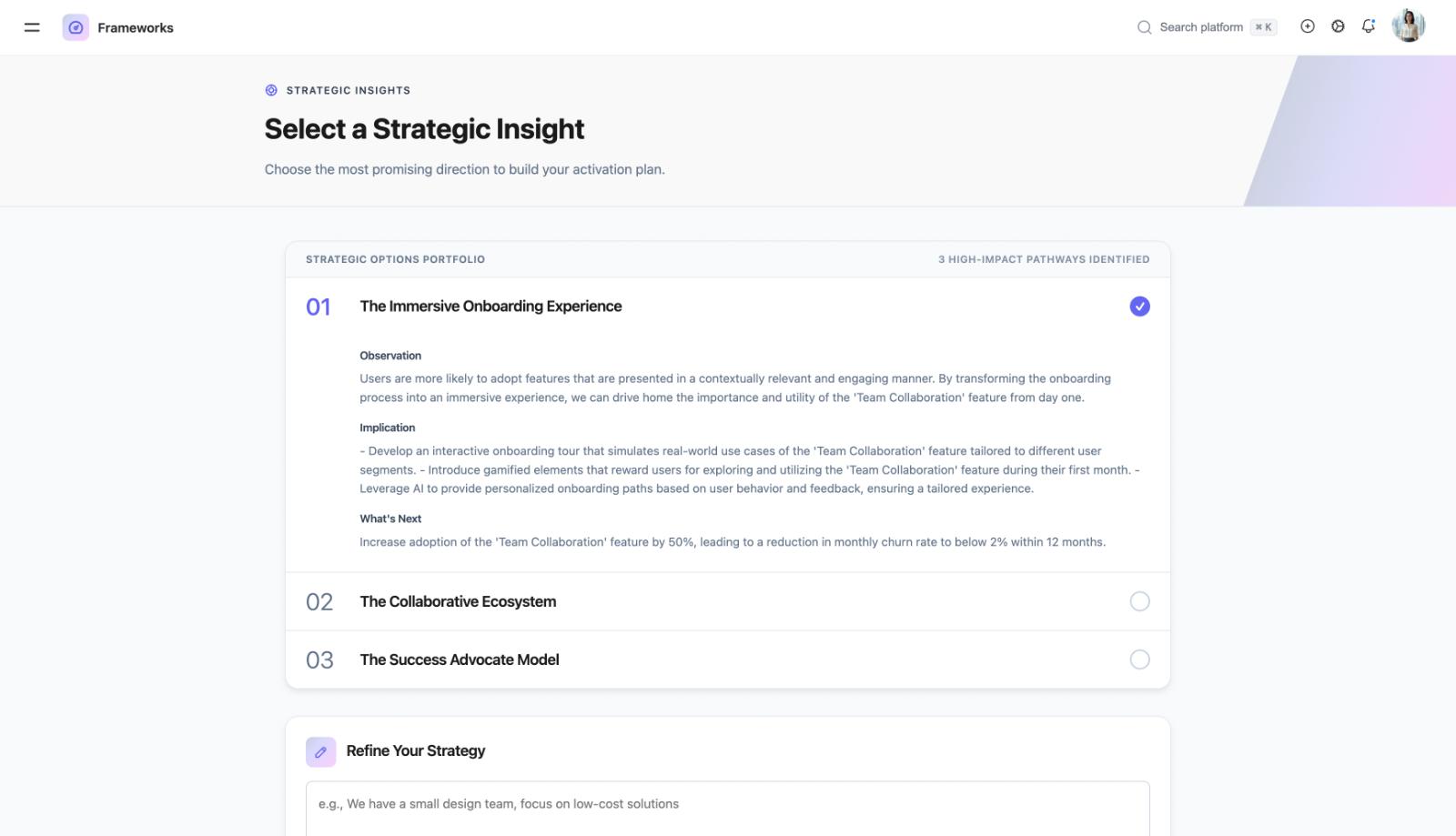Open the search platform magnifier icon
Screen dimensions: 1456x836
tap(1144, 27)
